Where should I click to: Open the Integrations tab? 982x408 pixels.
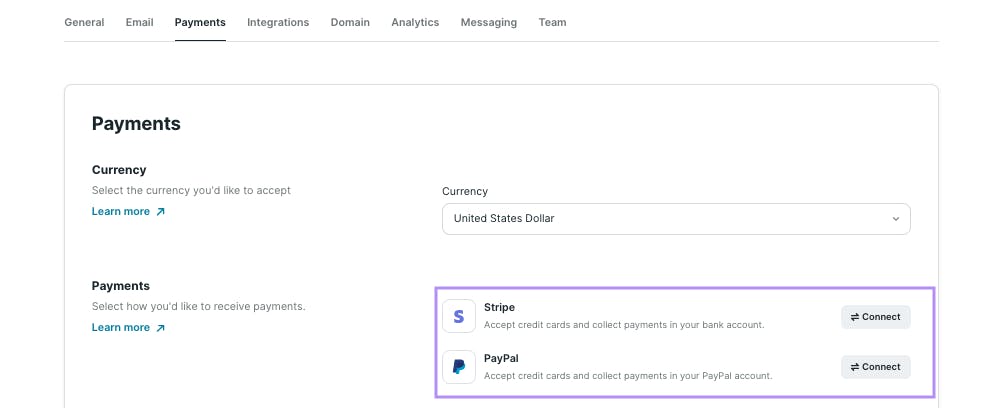click(278, 22)
